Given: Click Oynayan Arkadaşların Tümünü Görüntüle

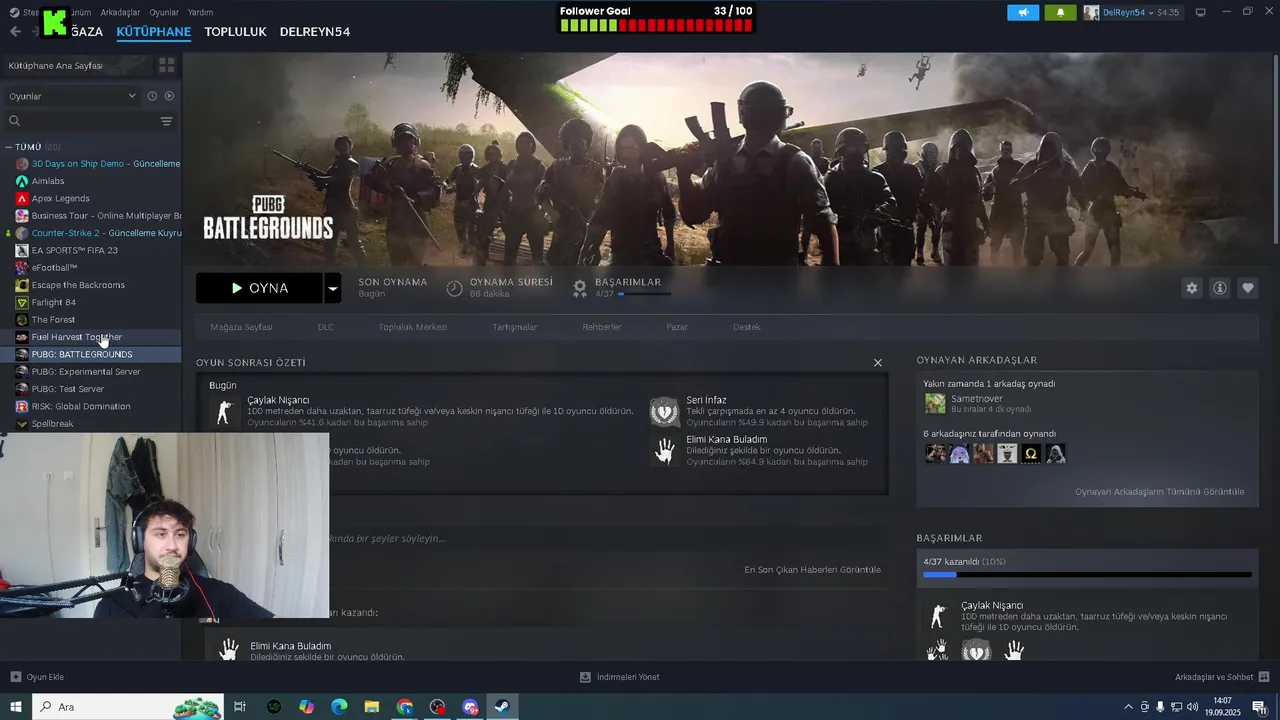Looking at the screenshot, I should point(1160,492).
